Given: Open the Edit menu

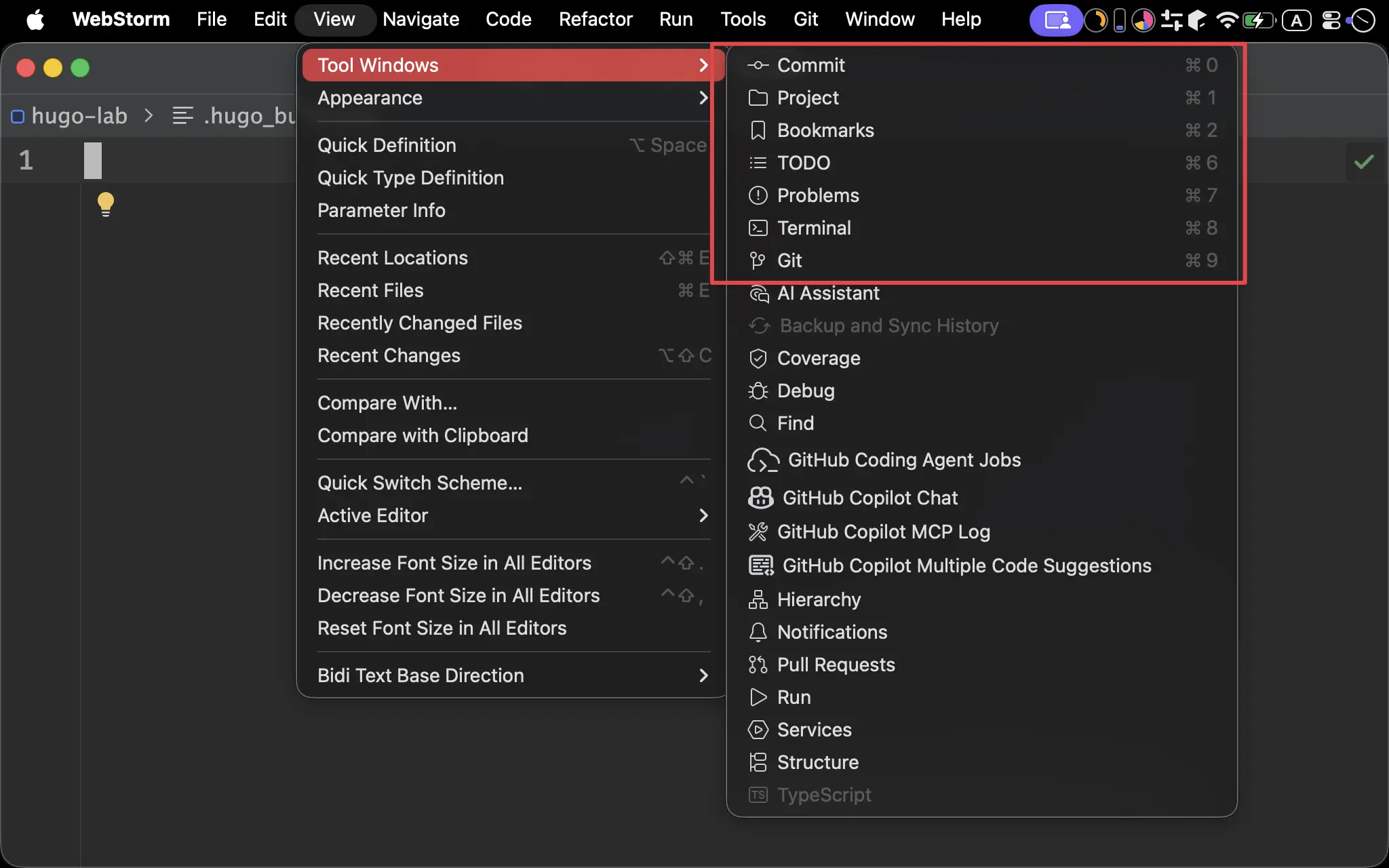Looking at the screenshot, I should (270, 19).
